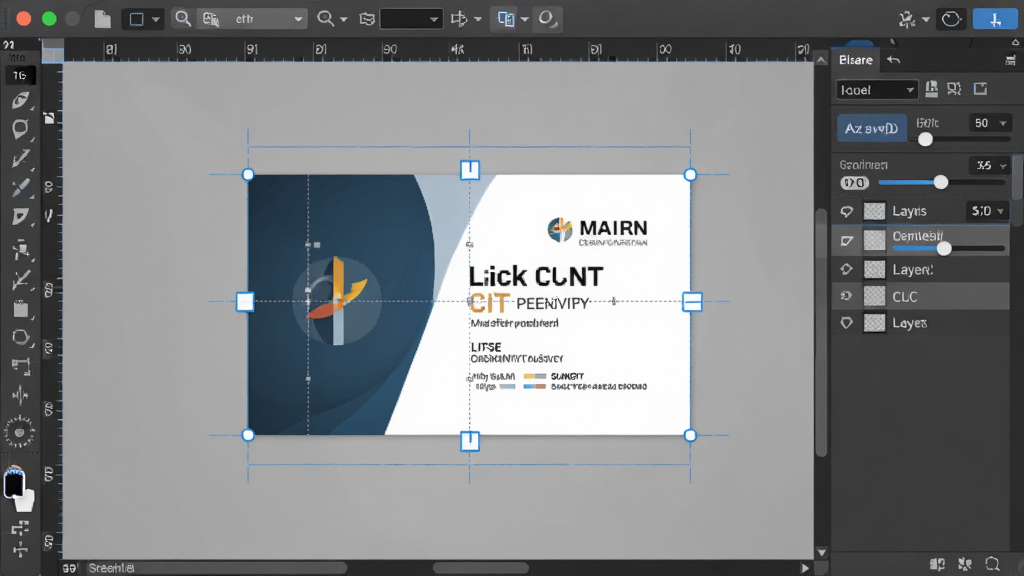Select the CLC layer row
This screenshot has height=576, width=1024.
921,296
